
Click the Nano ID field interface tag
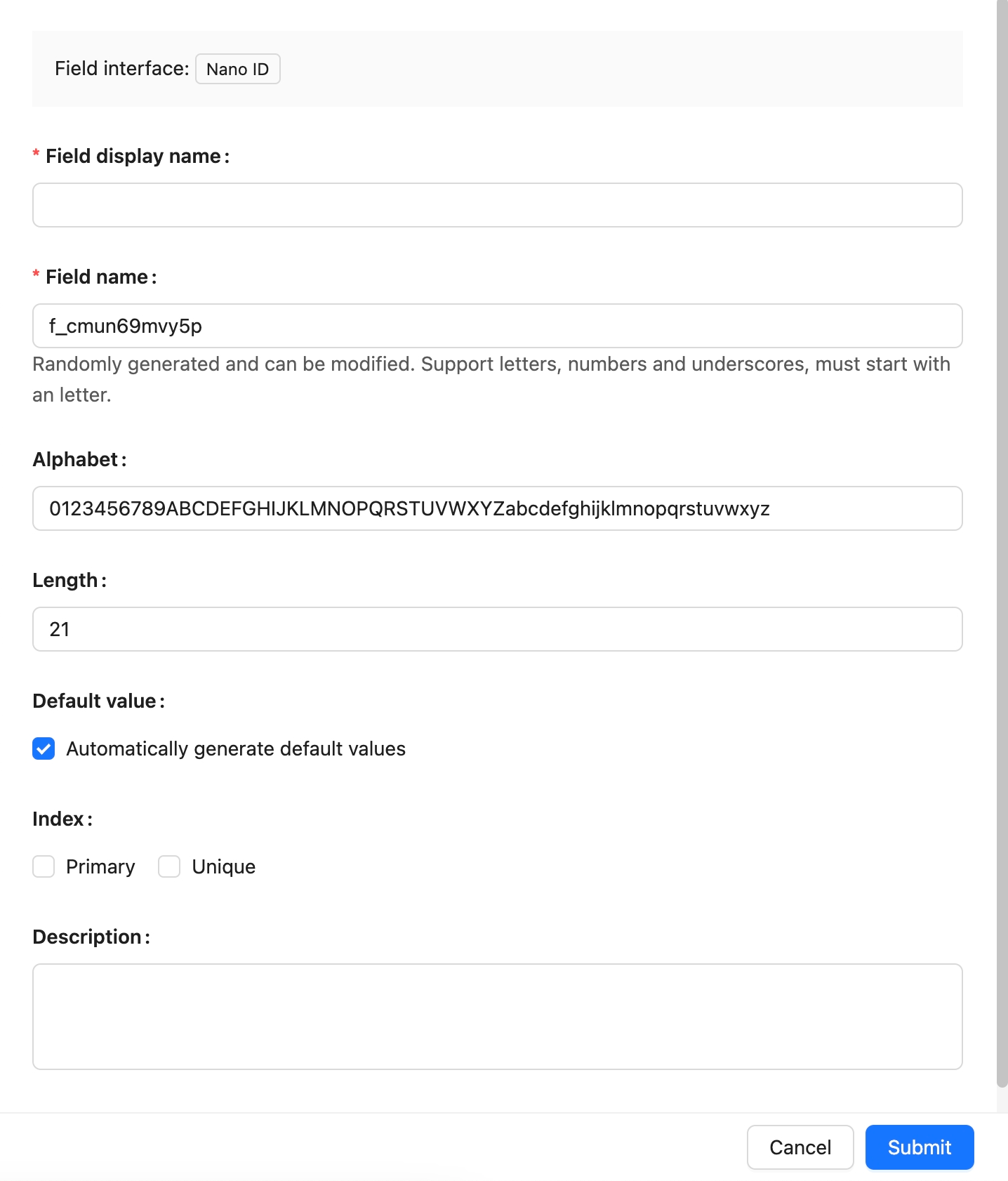pyautogui.click(x=237, y=69)
